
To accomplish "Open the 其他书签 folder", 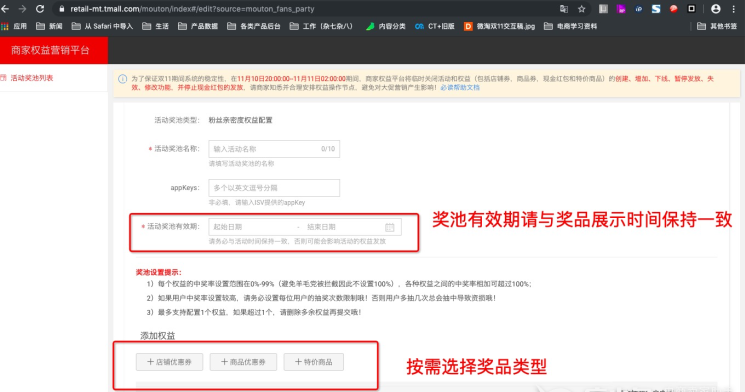I will pos(717,26).
